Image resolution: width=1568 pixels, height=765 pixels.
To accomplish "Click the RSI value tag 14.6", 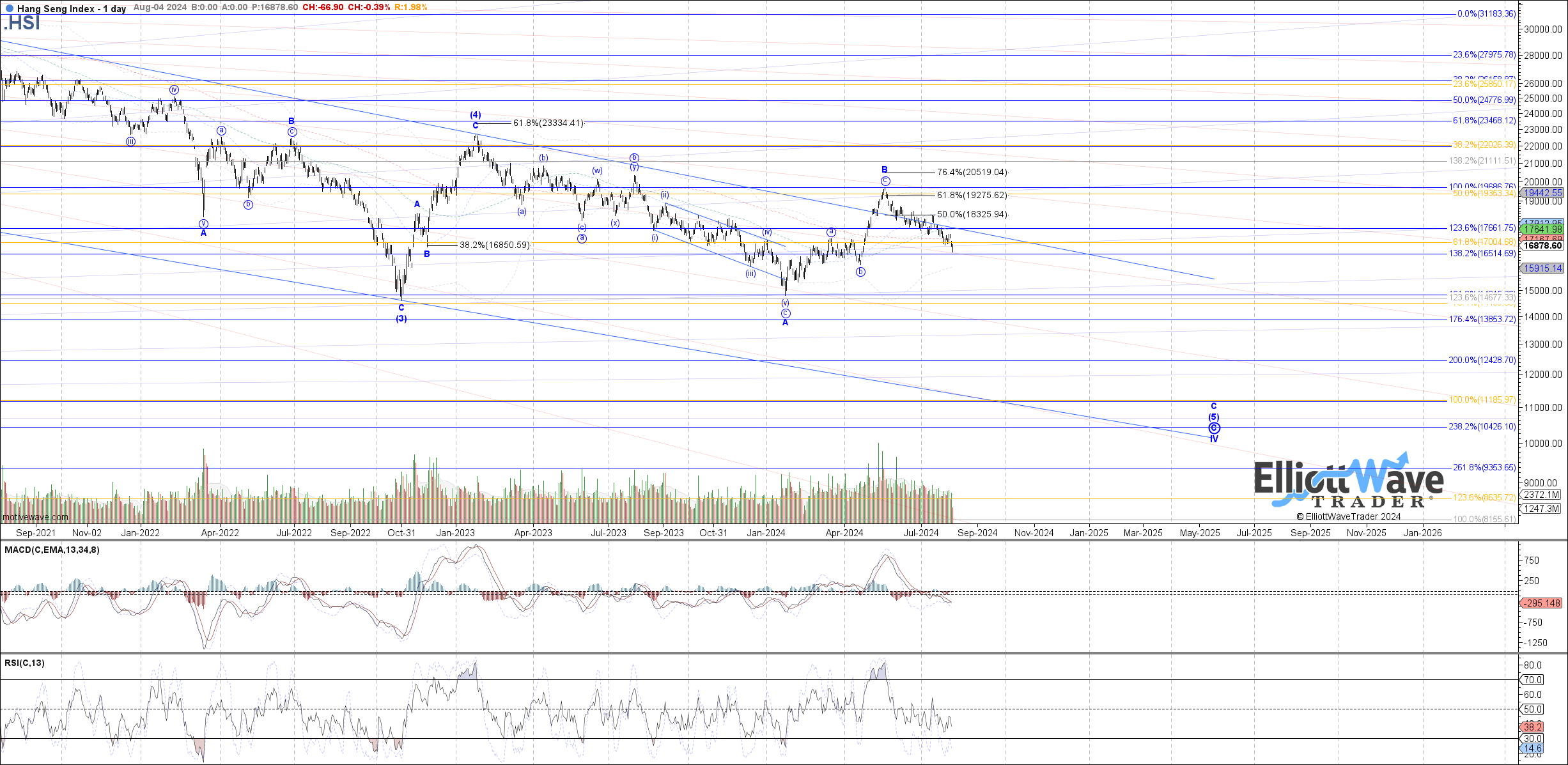I will point(1532,748).
